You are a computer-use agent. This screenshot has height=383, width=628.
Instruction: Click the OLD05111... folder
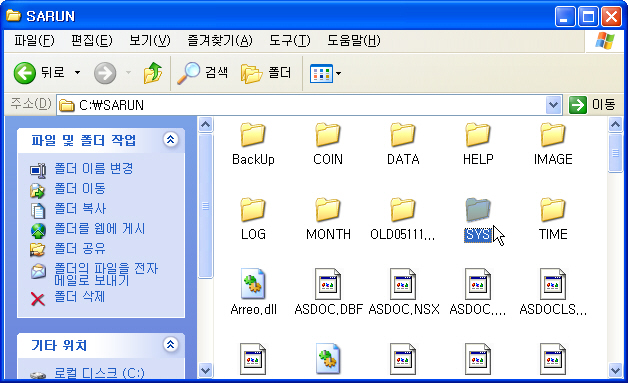pyautogui.click(x=403, y=220)
